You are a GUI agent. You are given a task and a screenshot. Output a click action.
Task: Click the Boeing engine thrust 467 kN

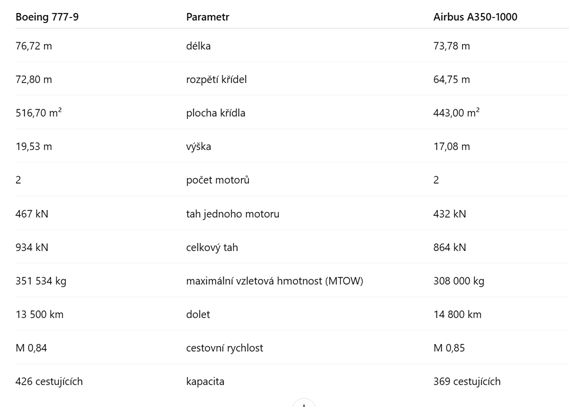pos(32,213)
